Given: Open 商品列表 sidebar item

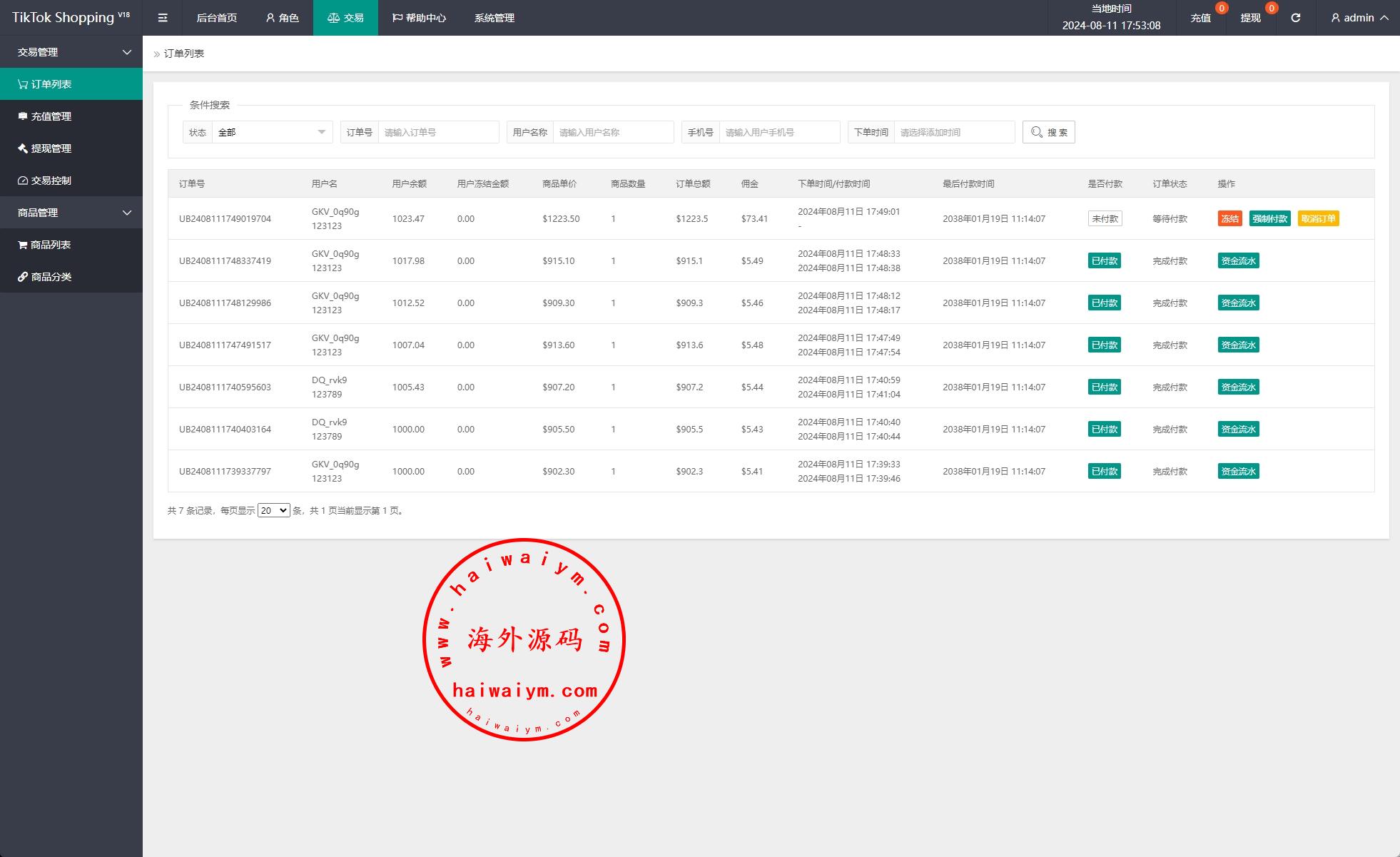Looking at the screenshot, I should point(51,245).
